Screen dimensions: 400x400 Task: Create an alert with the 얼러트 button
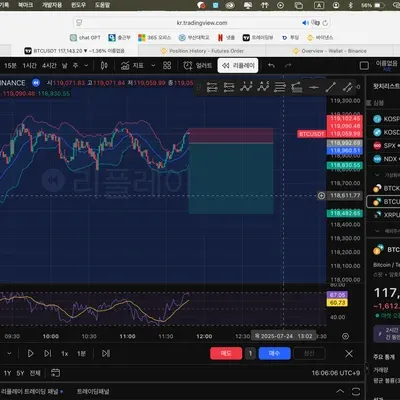[x=197, y=66]
